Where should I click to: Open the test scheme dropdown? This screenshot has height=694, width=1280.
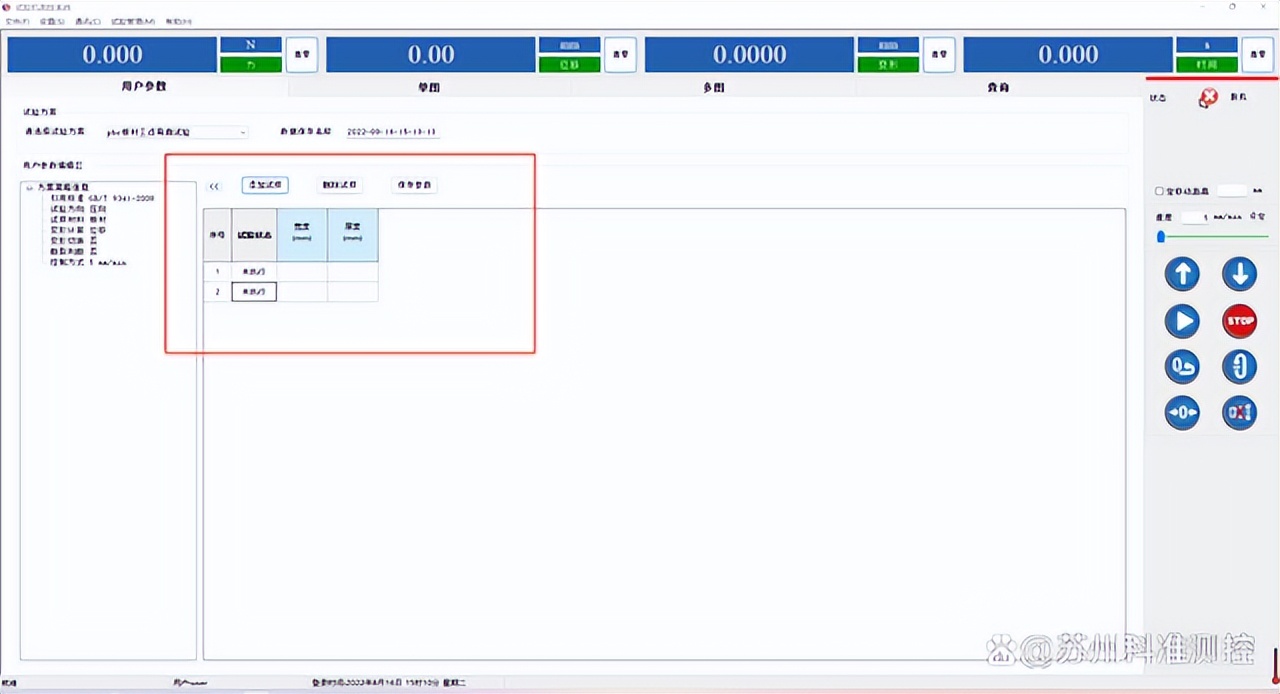[x=243, y=132]
